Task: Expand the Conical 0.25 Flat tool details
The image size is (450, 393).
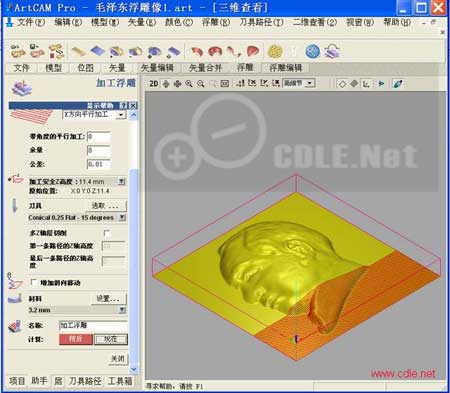Action: point(122,218)
